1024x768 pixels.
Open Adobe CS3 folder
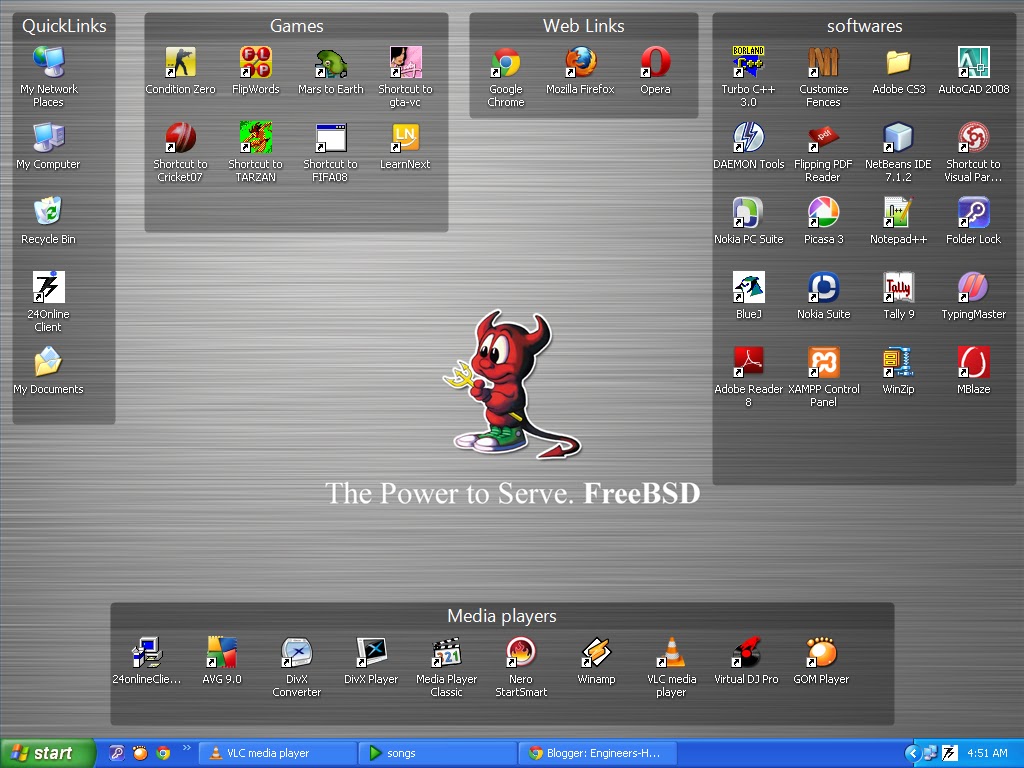click(899, 71)
